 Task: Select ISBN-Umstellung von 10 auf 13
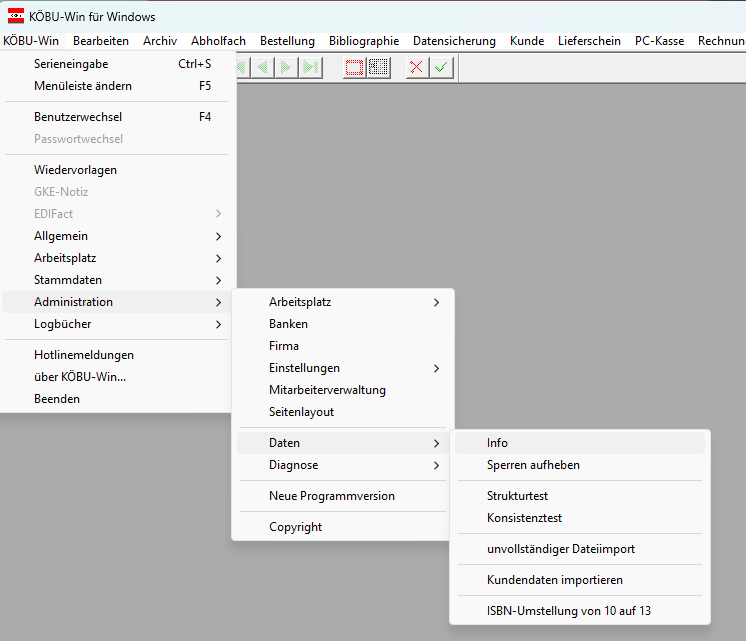click(580, 611)
